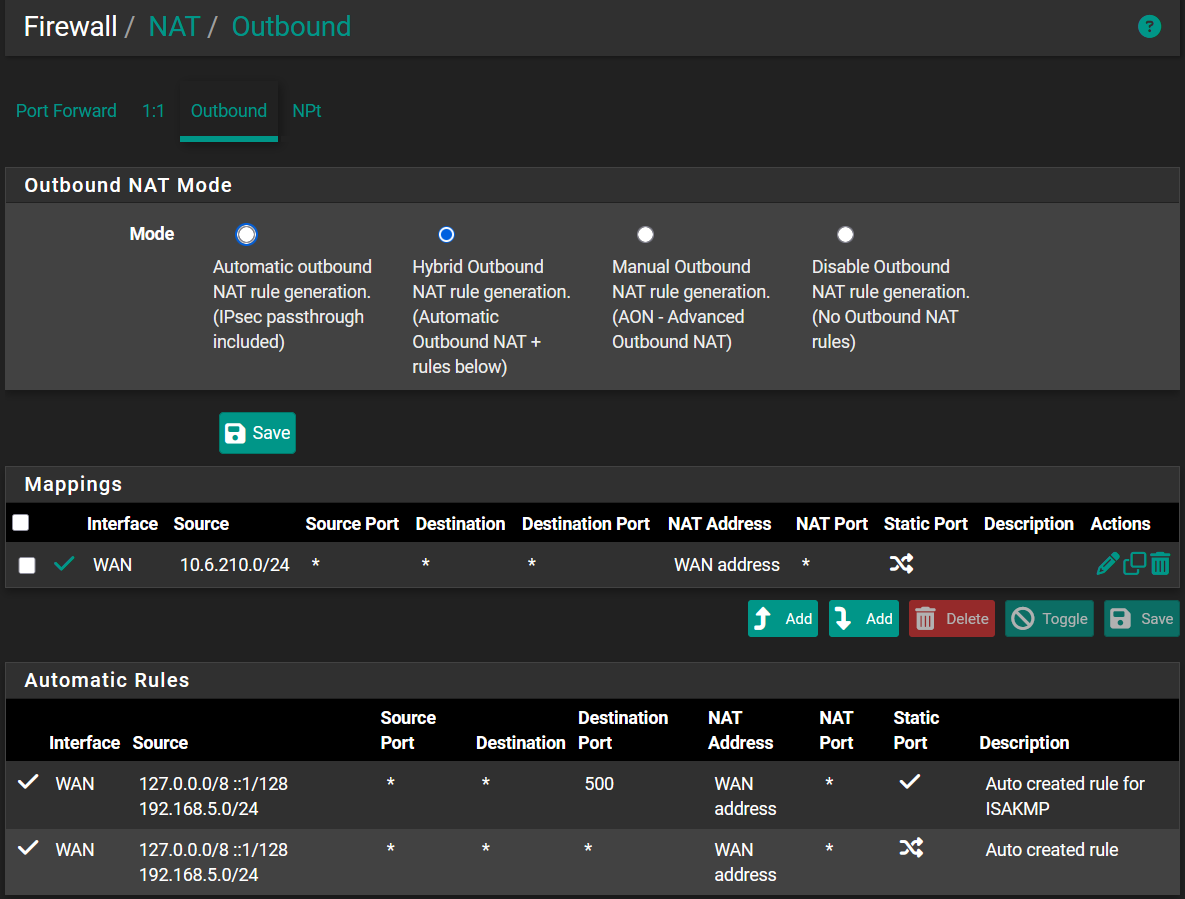
Task: Choose Disable Outbound NAT radio option
Action: [x=845, y=235]
